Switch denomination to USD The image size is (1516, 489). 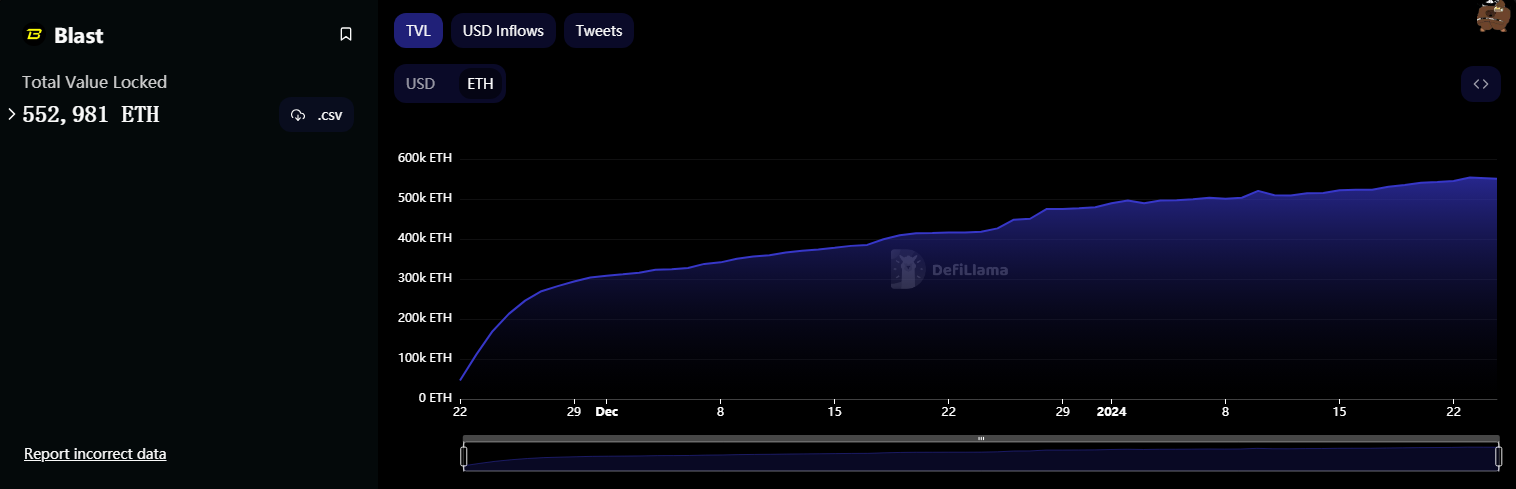pyautogui.click(x=420, y=84)
